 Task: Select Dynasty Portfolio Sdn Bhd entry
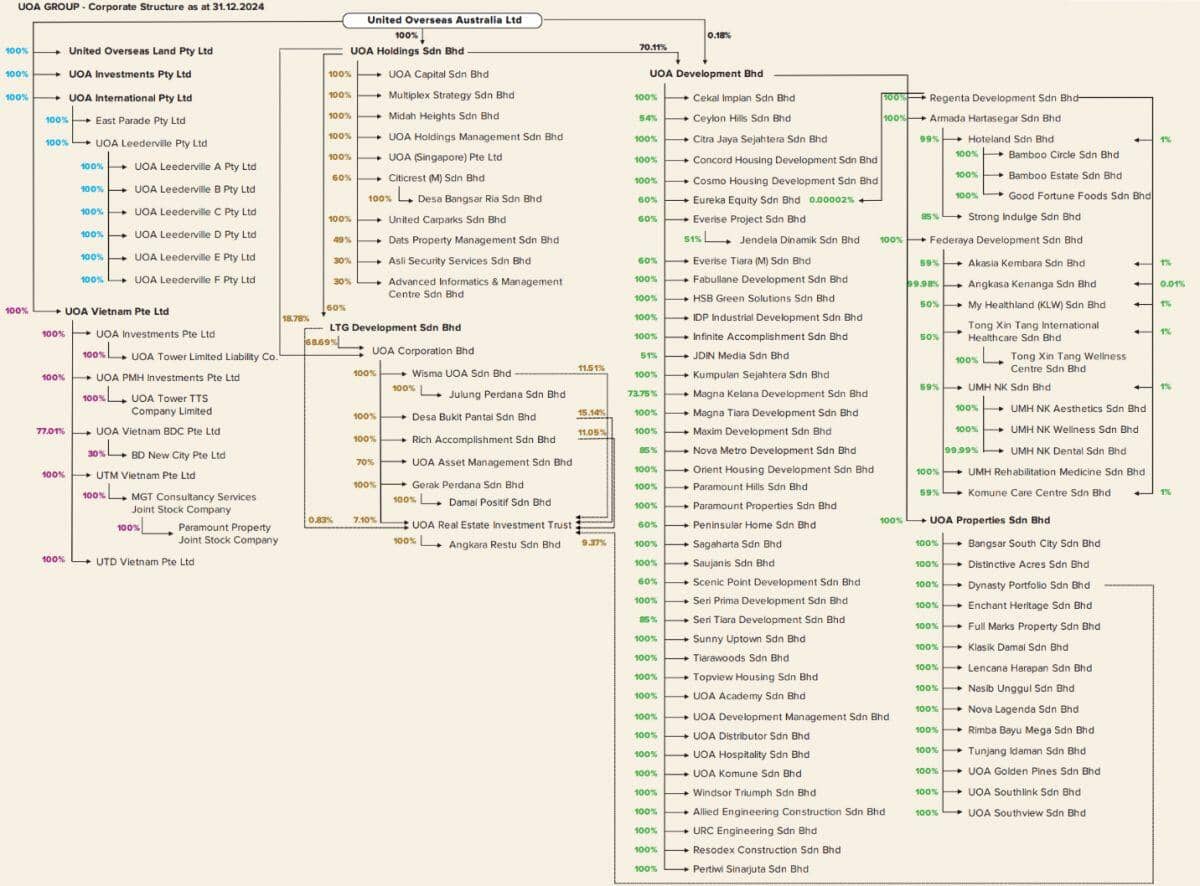coord(1029,585)
